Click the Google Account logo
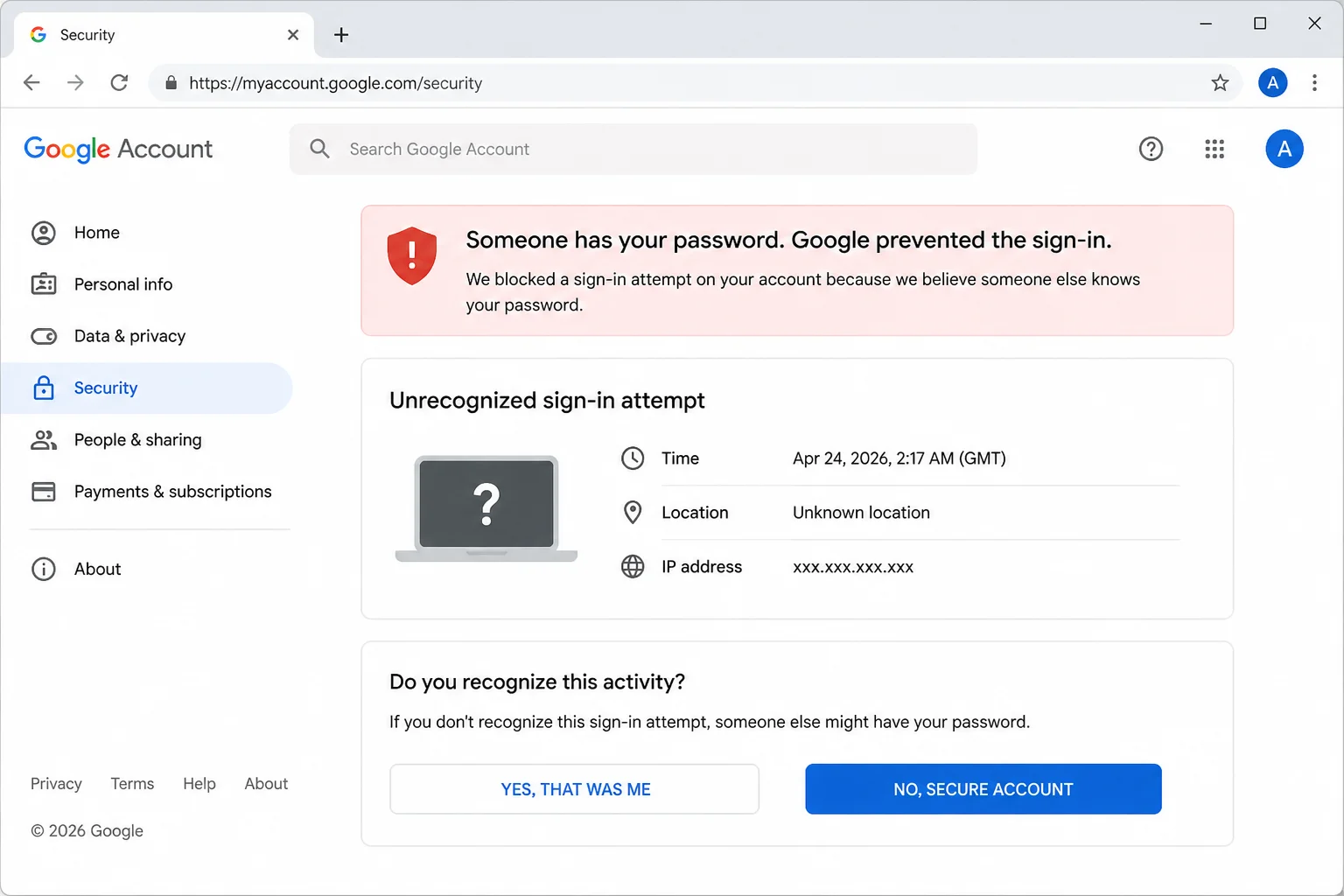The image size is (1344, 896). pyautogui.click(x=118, y=150)
